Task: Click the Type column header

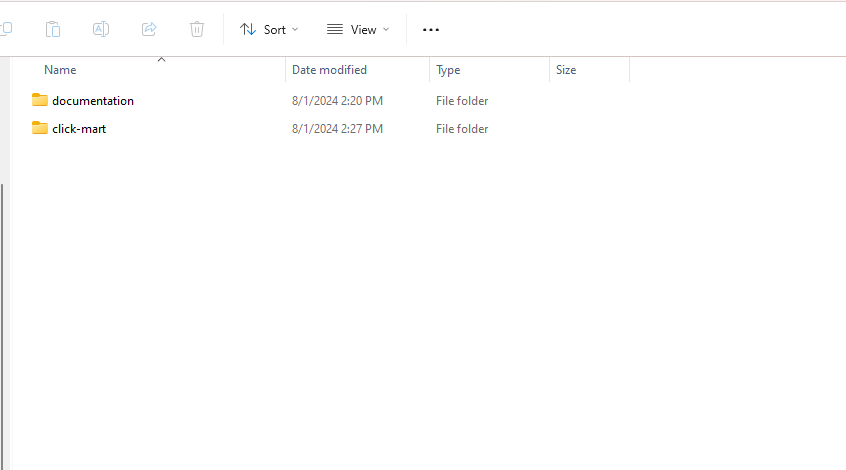Action: 448,70
